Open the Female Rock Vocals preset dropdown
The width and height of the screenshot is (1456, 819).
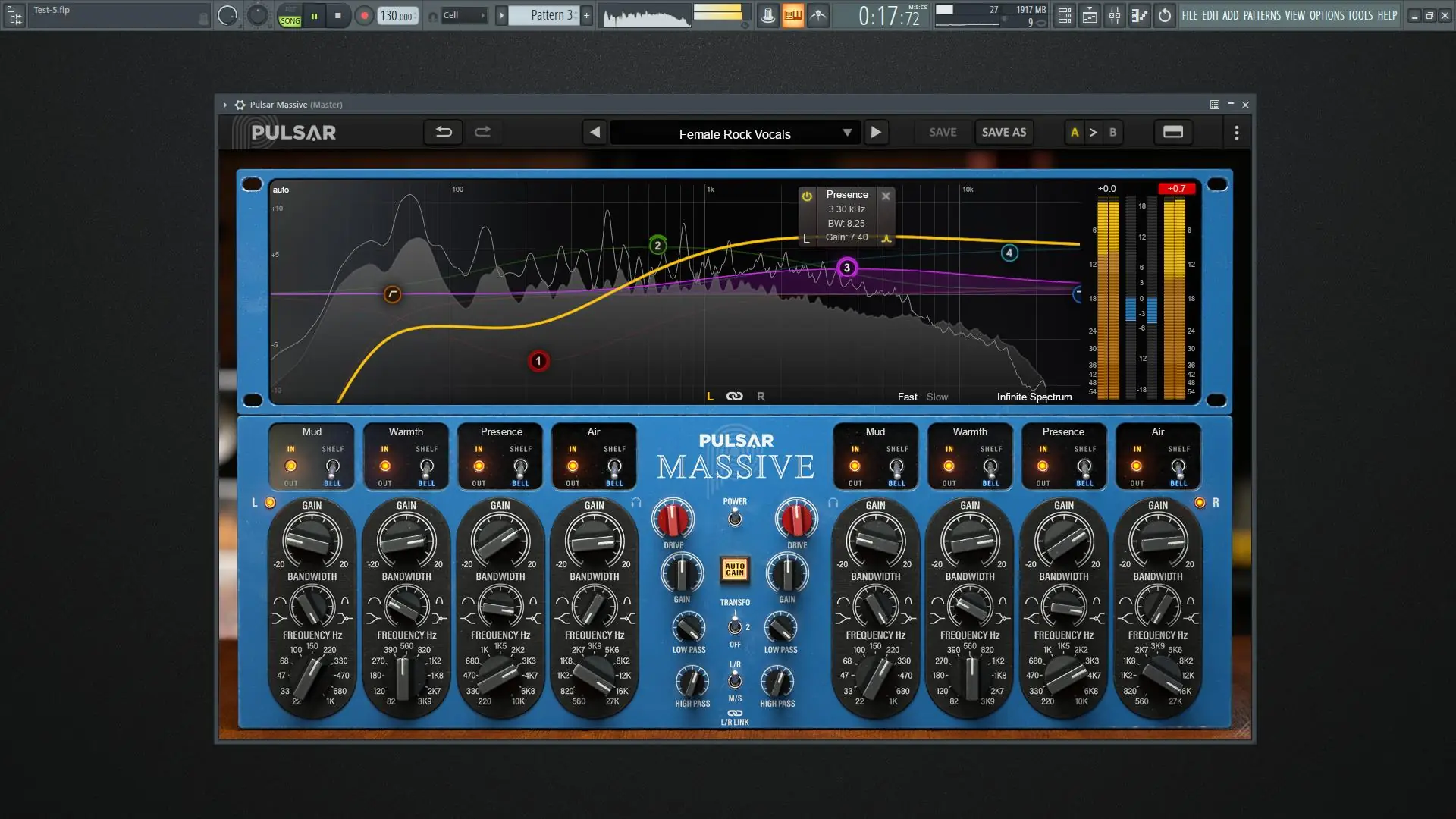pyautogui.click(x=734, y=133)
